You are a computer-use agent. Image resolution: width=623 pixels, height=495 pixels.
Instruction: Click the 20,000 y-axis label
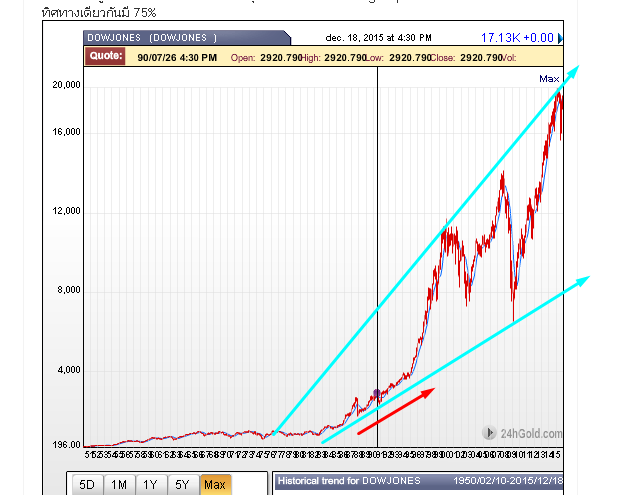coord(66,85)
